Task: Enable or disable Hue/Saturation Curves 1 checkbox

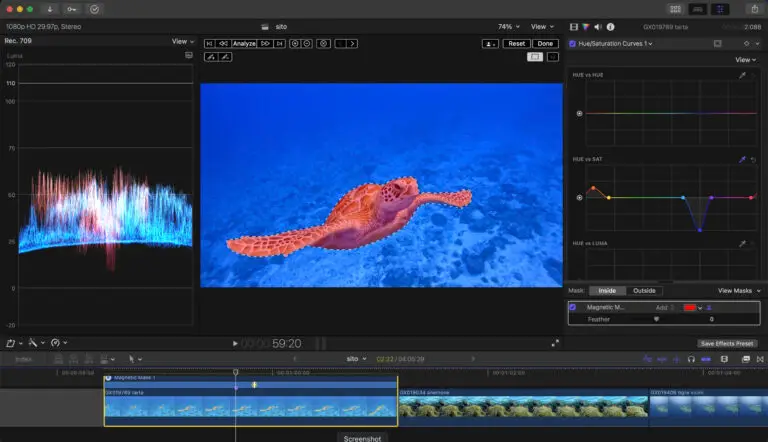Action: (x=572, y=44)
